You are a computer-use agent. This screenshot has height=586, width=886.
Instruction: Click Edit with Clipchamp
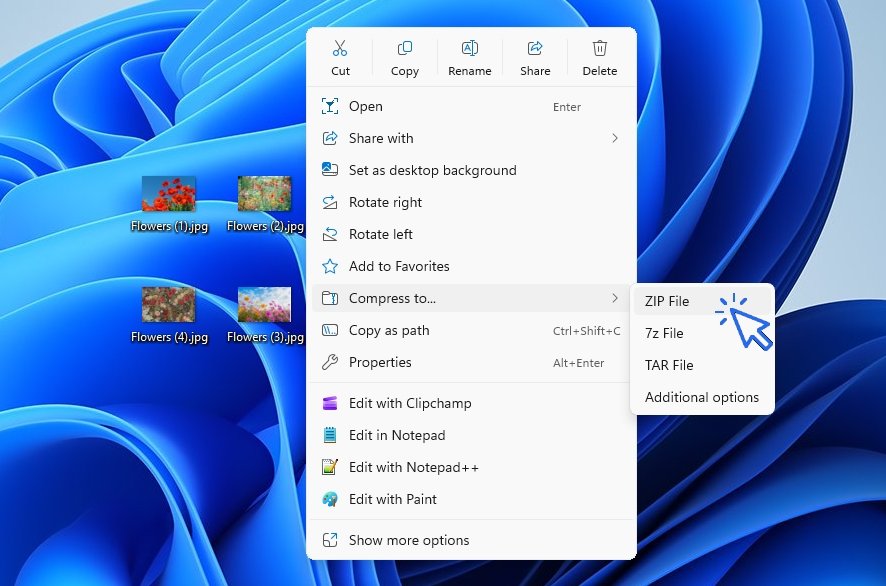409,403
